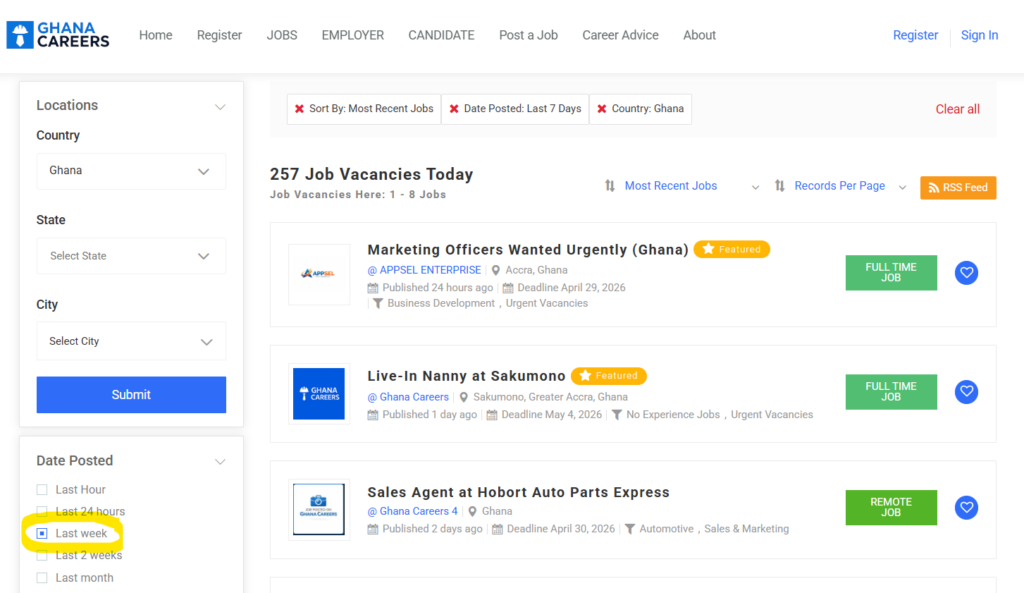Remove the Date Posted Last 7 Days filter

tap(454, 109)
